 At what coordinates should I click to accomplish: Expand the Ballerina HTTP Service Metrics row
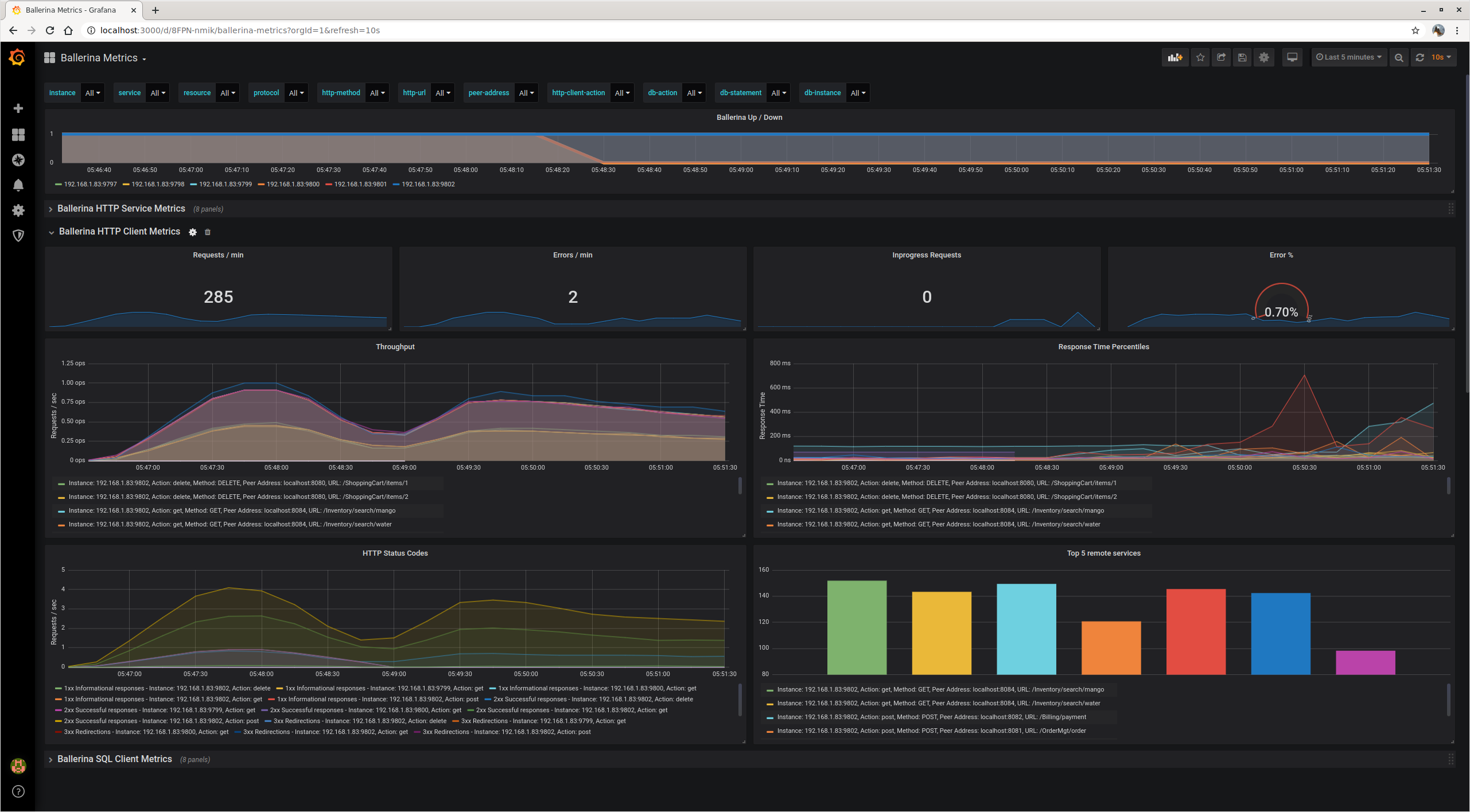tap(121, 209)
